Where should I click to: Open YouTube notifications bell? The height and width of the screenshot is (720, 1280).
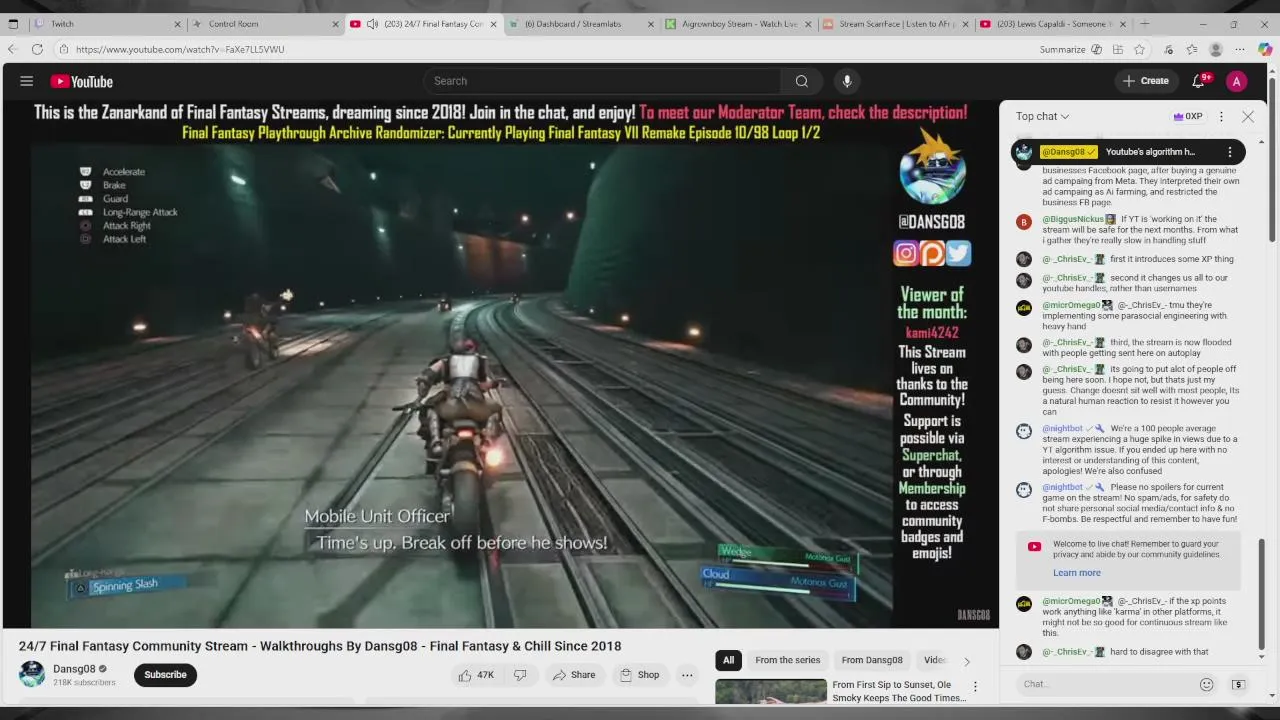click(1198, 81)
